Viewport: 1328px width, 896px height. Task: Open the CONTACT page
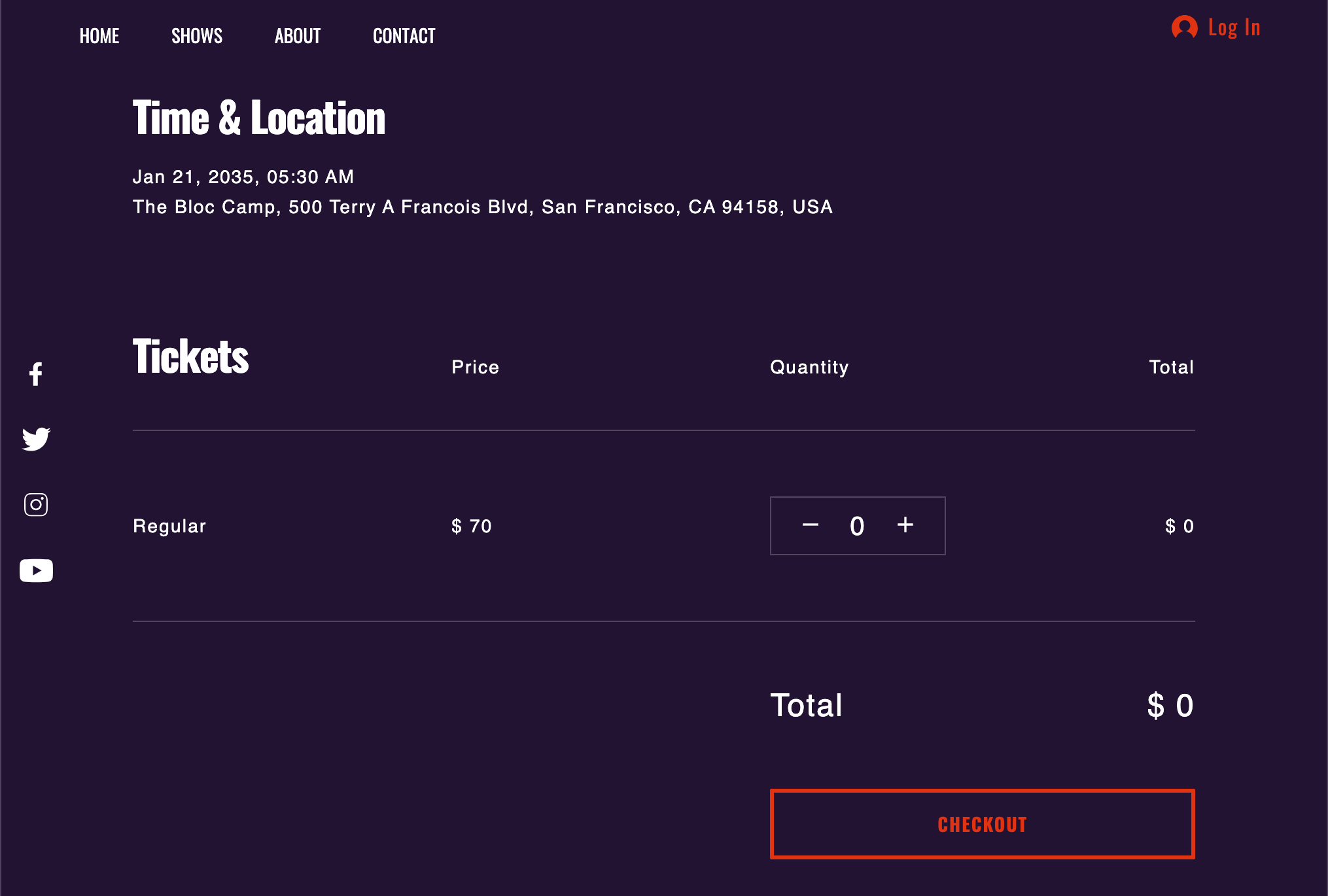point(404,36)
